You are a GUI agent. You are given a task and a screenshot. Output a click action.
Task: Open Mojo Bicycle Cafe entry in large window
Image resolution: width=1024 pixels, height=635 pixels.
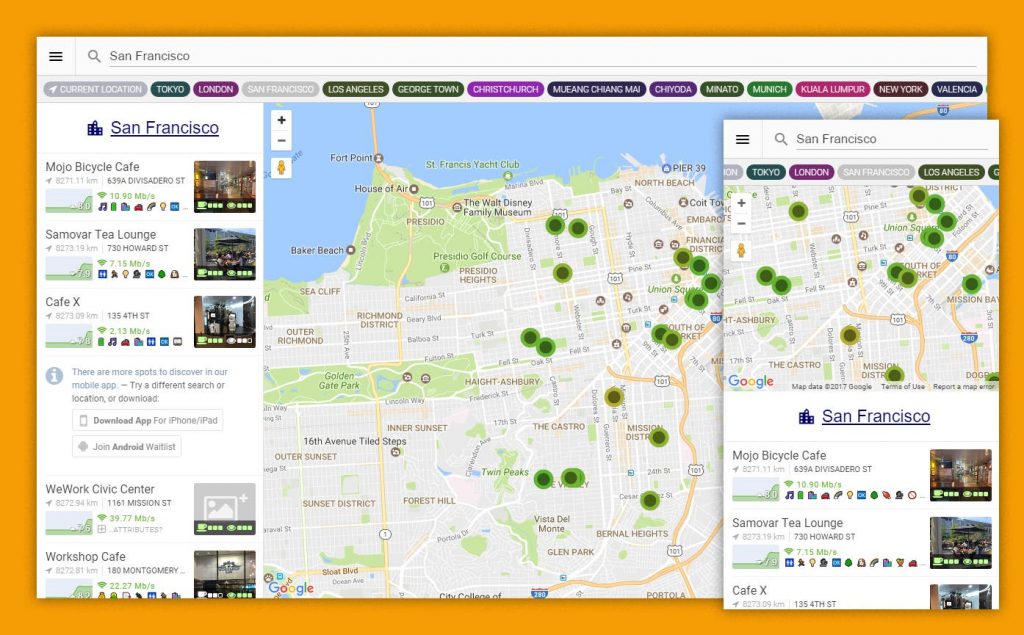[x=150, y=187]
